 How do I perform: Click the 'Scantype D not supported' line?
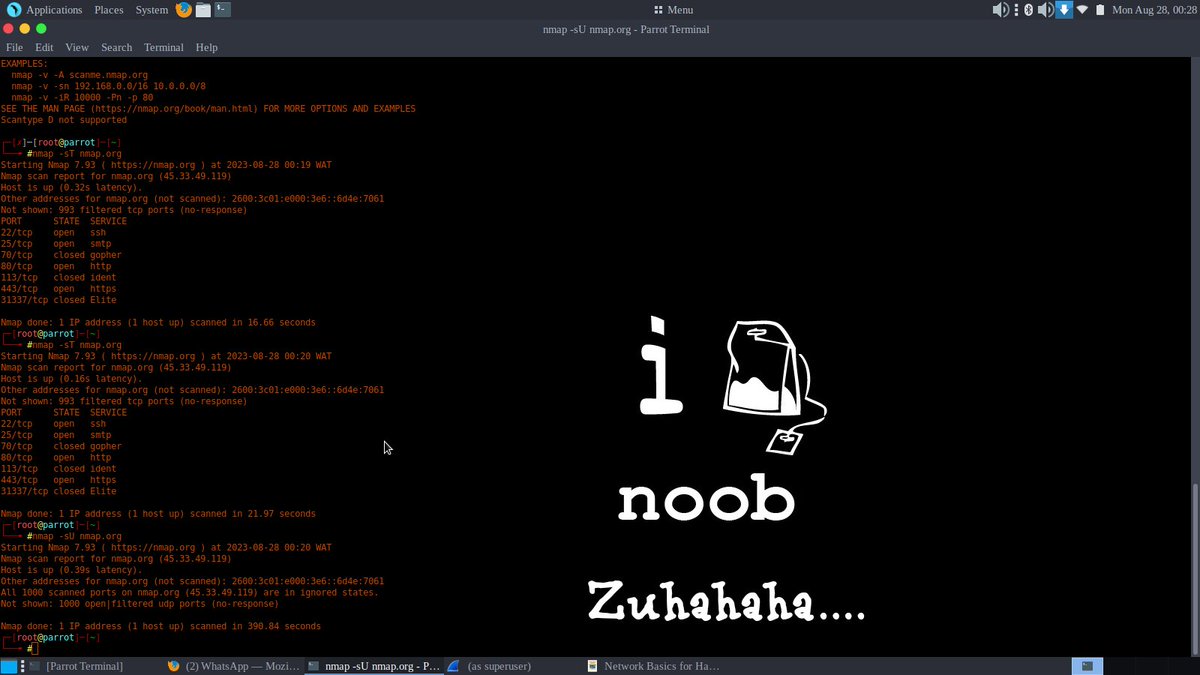(x=64, y=120)
